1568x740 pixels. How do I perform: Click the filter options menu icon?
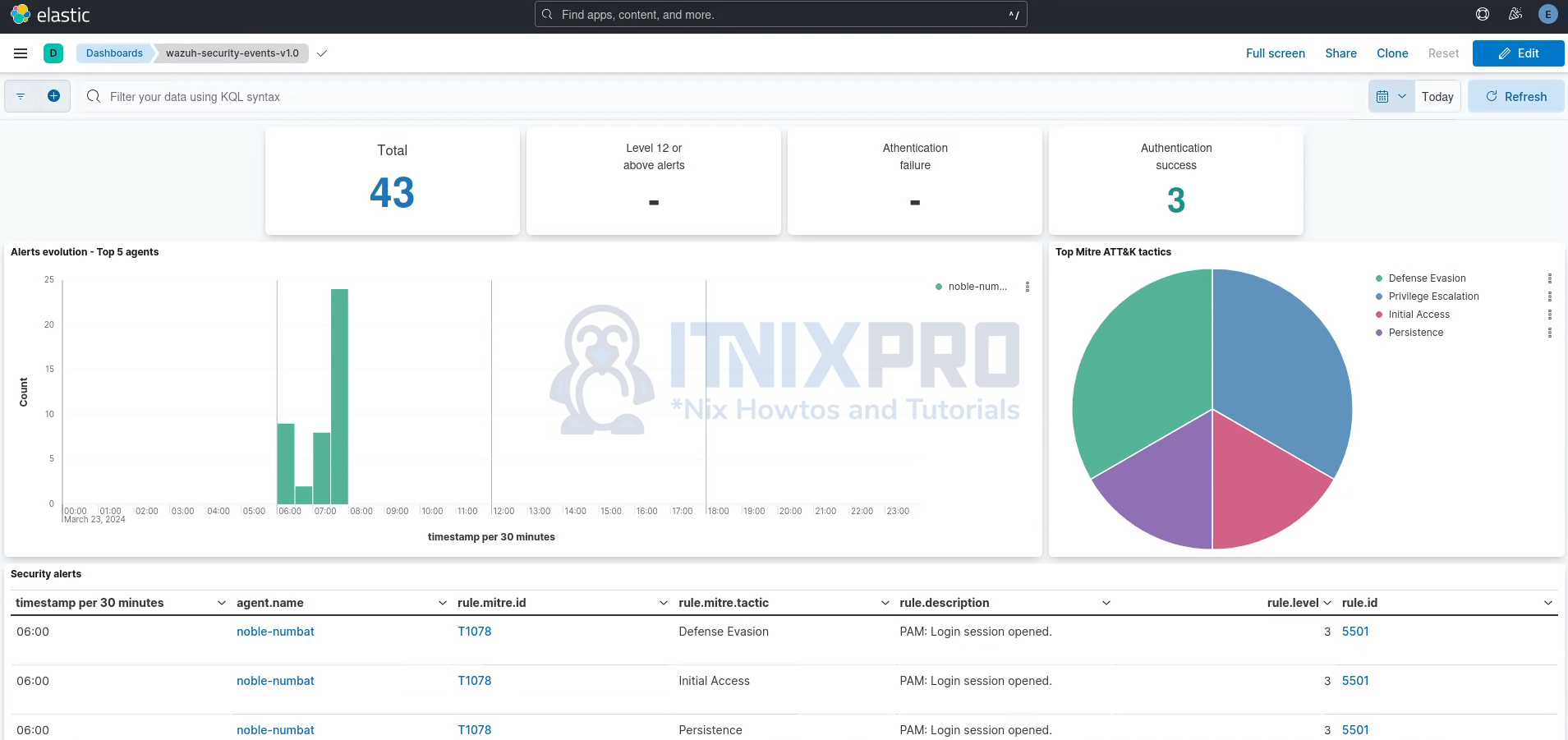21,96
